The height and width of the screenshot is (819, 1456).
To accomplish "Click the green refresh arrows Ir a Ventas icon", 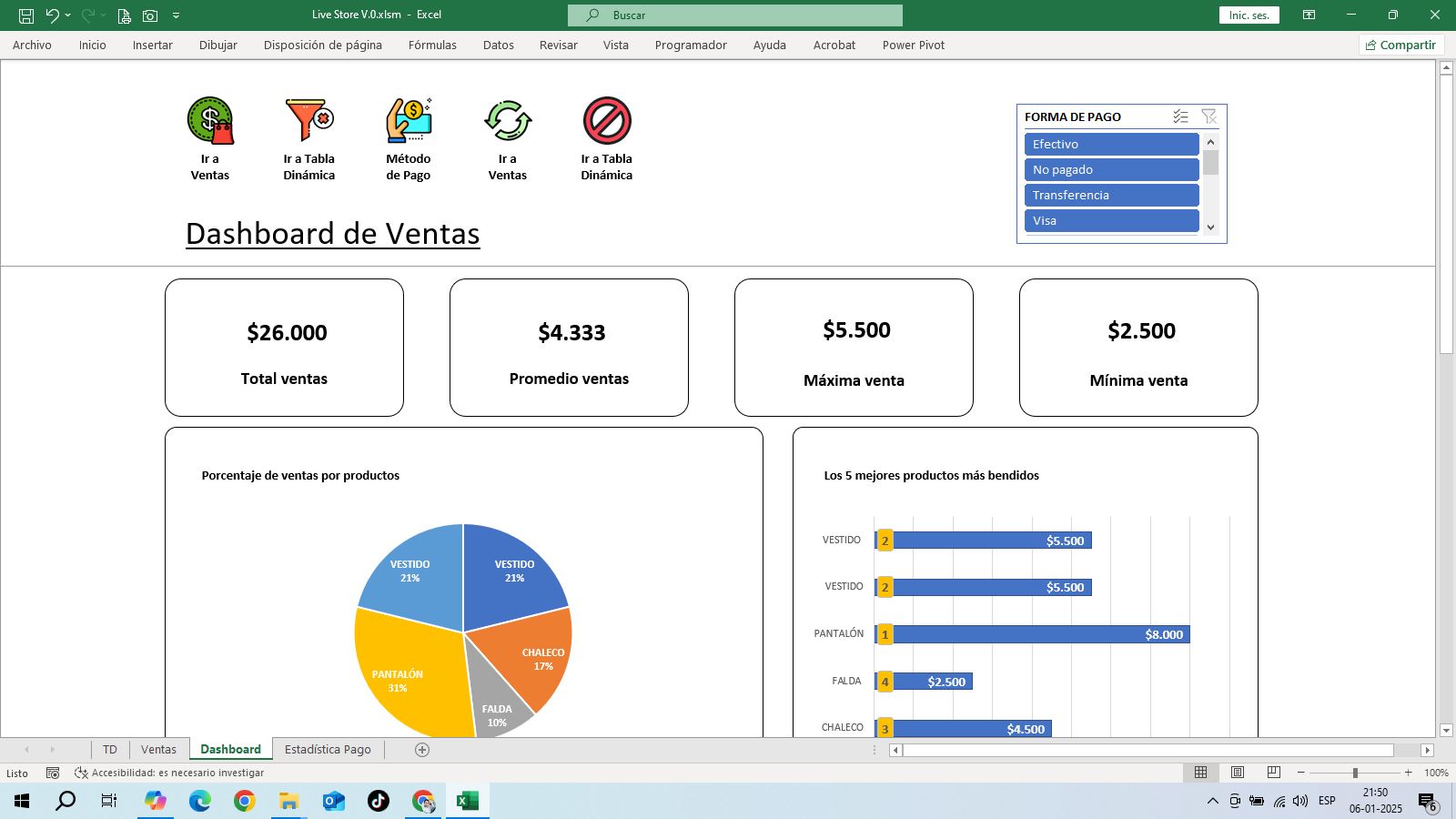I will tap(508, 121).
